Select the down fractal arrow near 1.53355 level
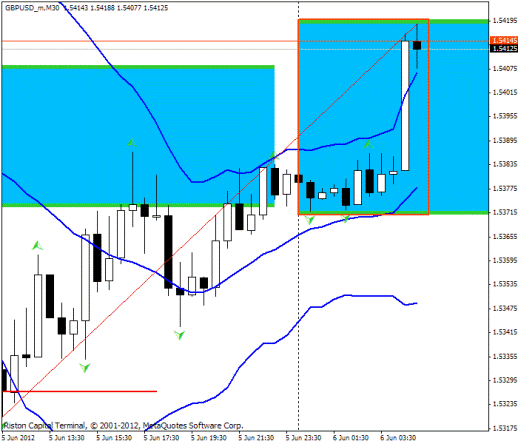The image size is (518, 444). (x=85, y=367)
